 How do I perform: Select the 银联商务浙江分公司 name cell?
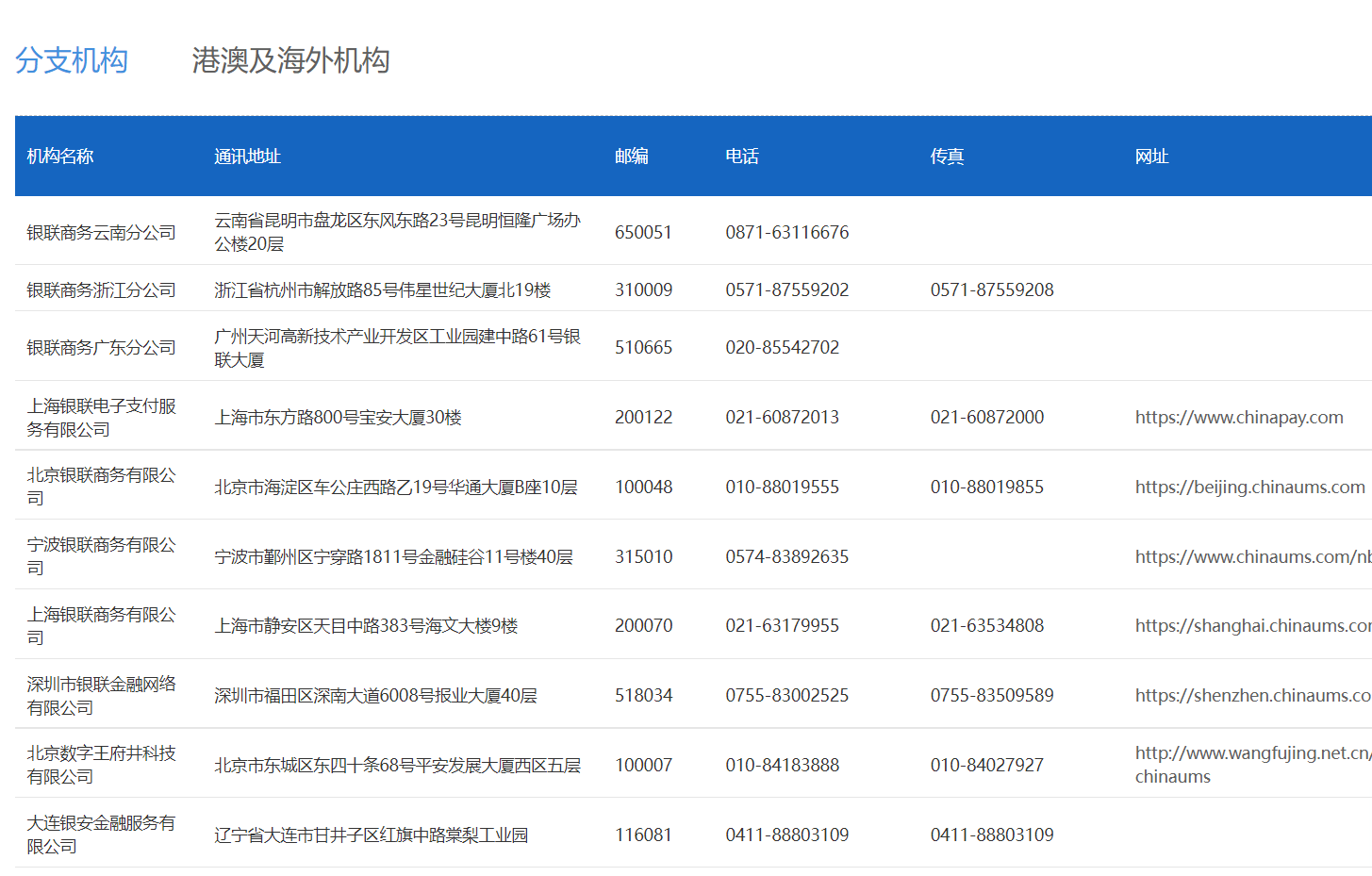click(101, 289)
